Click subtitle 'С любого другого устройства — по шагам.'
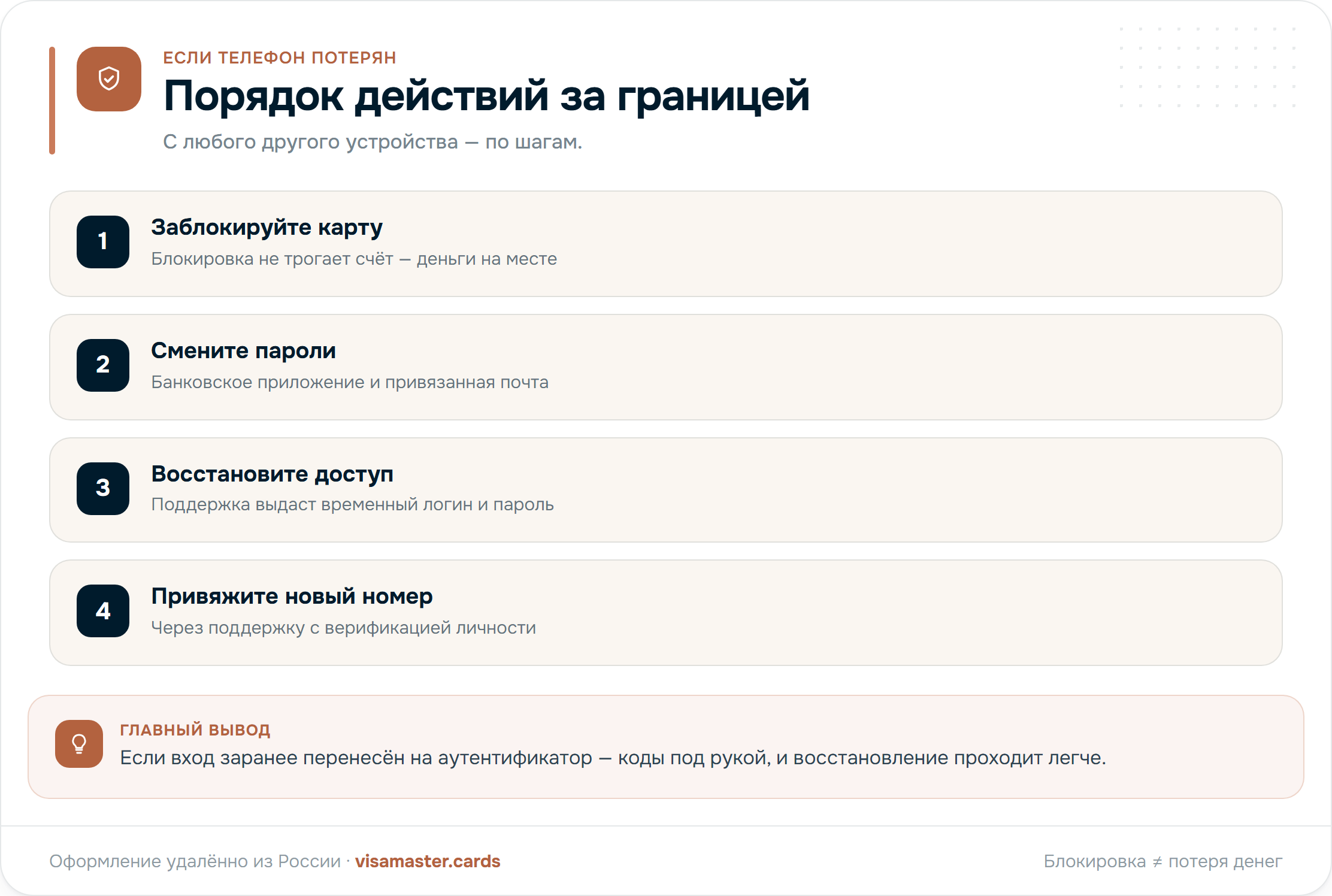 point(373,142)
